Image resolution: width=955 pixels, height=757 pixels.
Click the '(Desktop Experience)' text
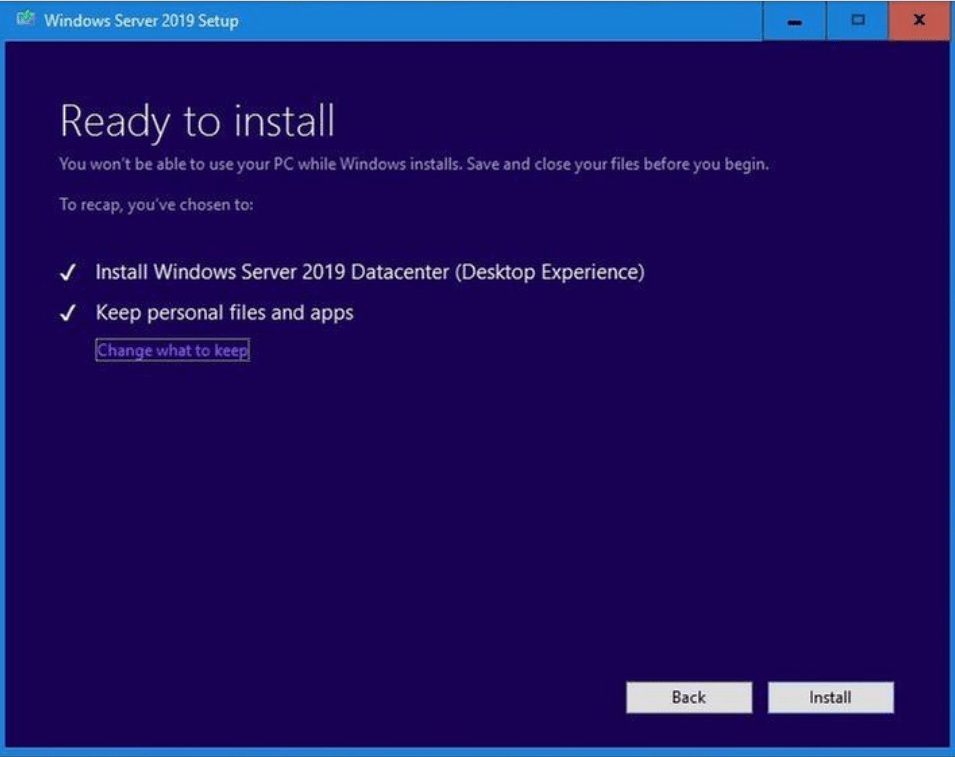point(549,272)
